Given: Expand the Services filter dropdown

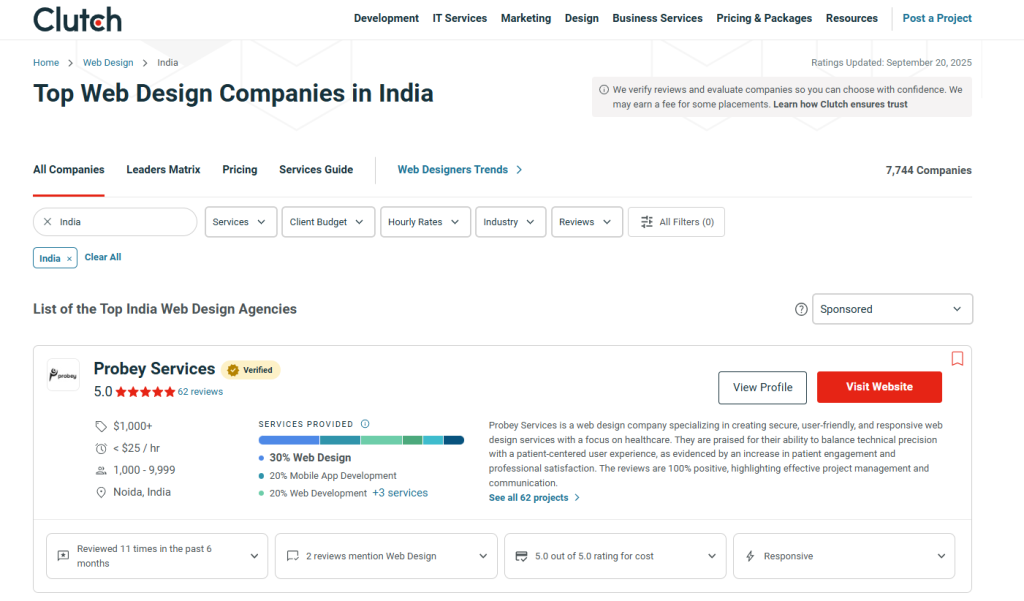Looking at the screenshot, I should coord(241,222).
